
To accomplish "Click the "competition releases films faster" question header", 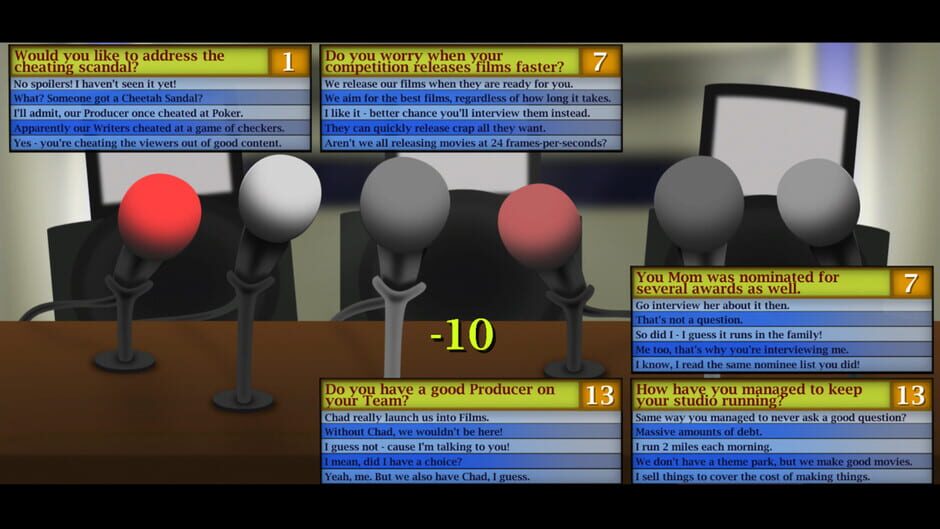I will 450,61.
